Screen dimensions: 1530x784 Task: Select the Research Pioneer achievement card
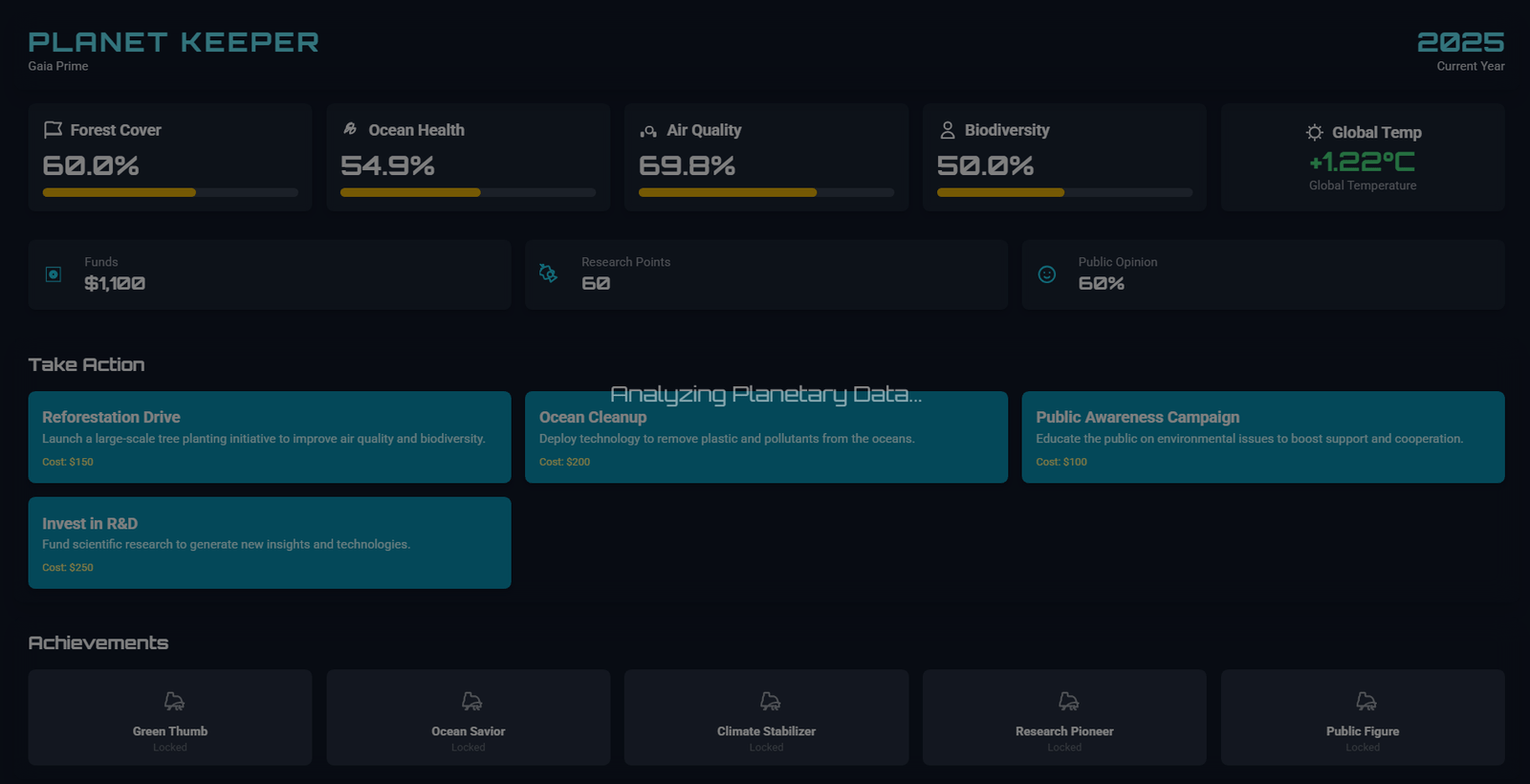(1064, 717)
